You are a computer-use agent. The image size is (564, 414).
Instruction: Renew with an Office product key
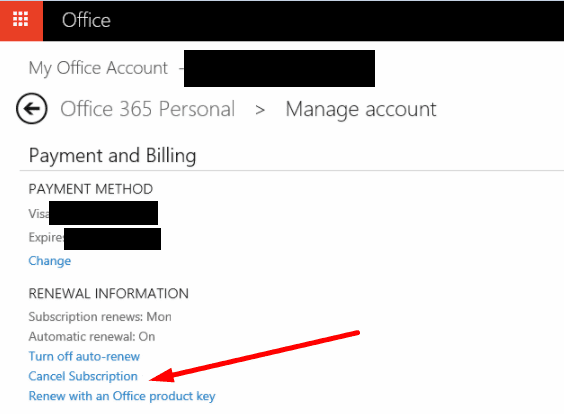point(122,396)
